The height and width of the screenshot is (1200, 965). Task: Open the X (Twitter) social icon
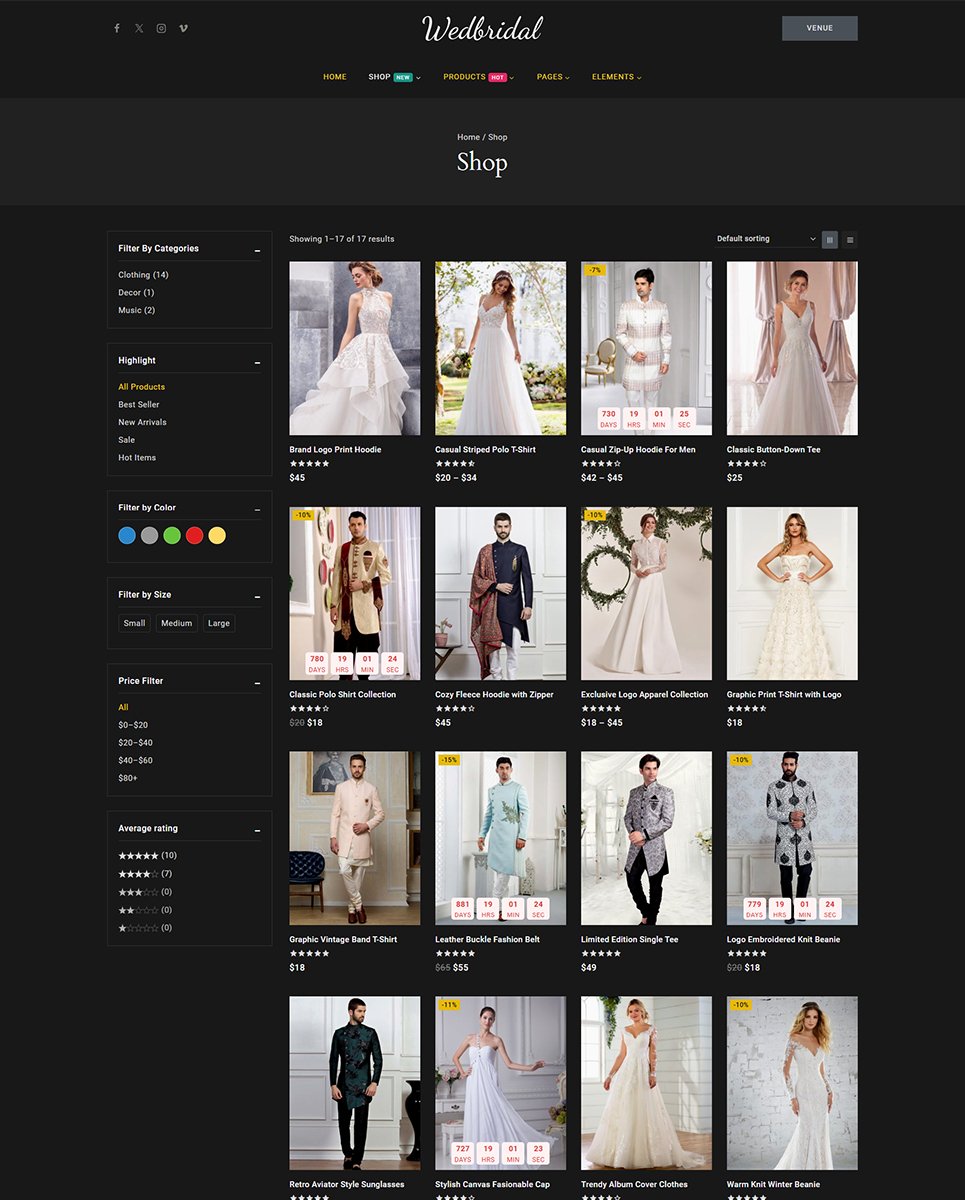139,28
